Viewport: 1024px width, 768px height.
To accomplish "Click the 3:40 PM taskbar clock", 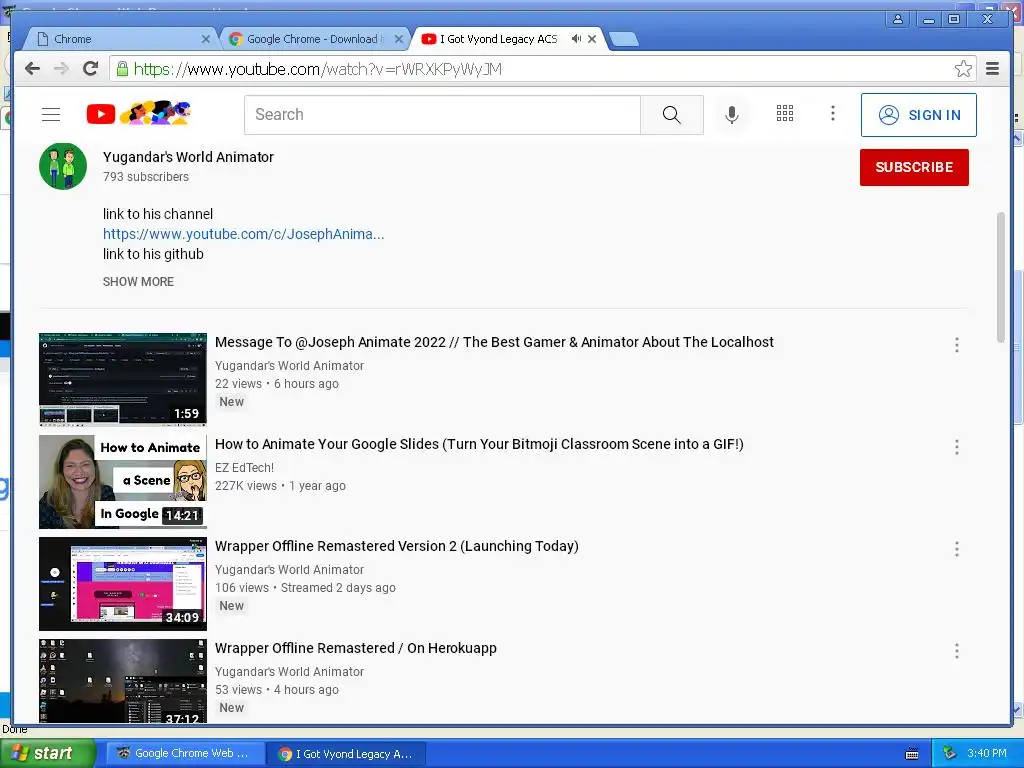I will tap(987, 754).
